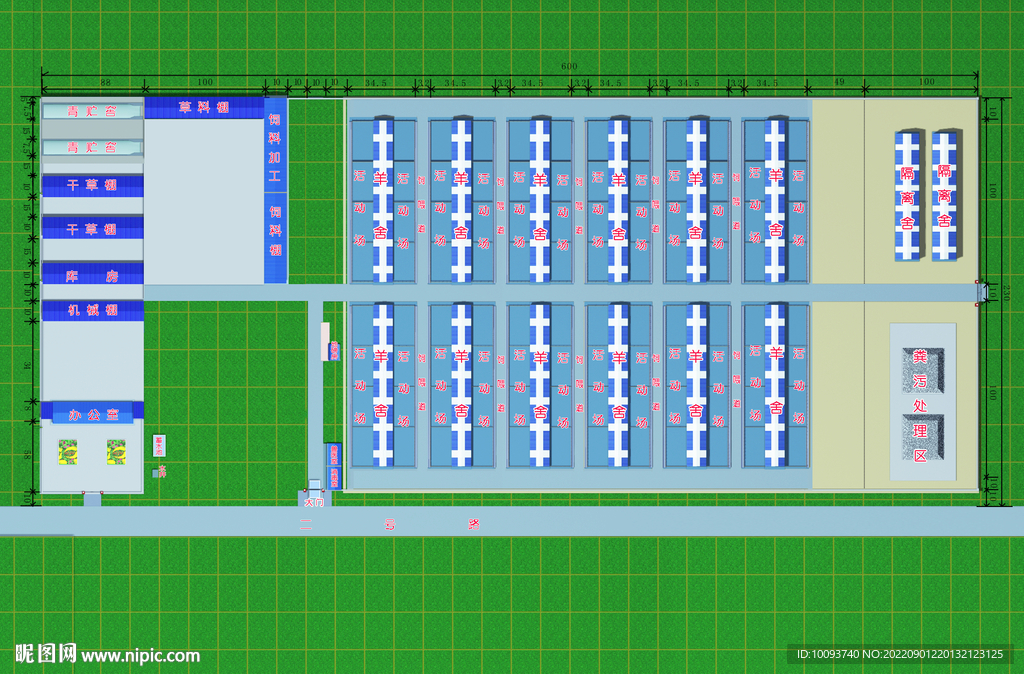Select the 机械棚 machinery shed
This screenshot has height=674, width=1024.
(x=92, y=311)
